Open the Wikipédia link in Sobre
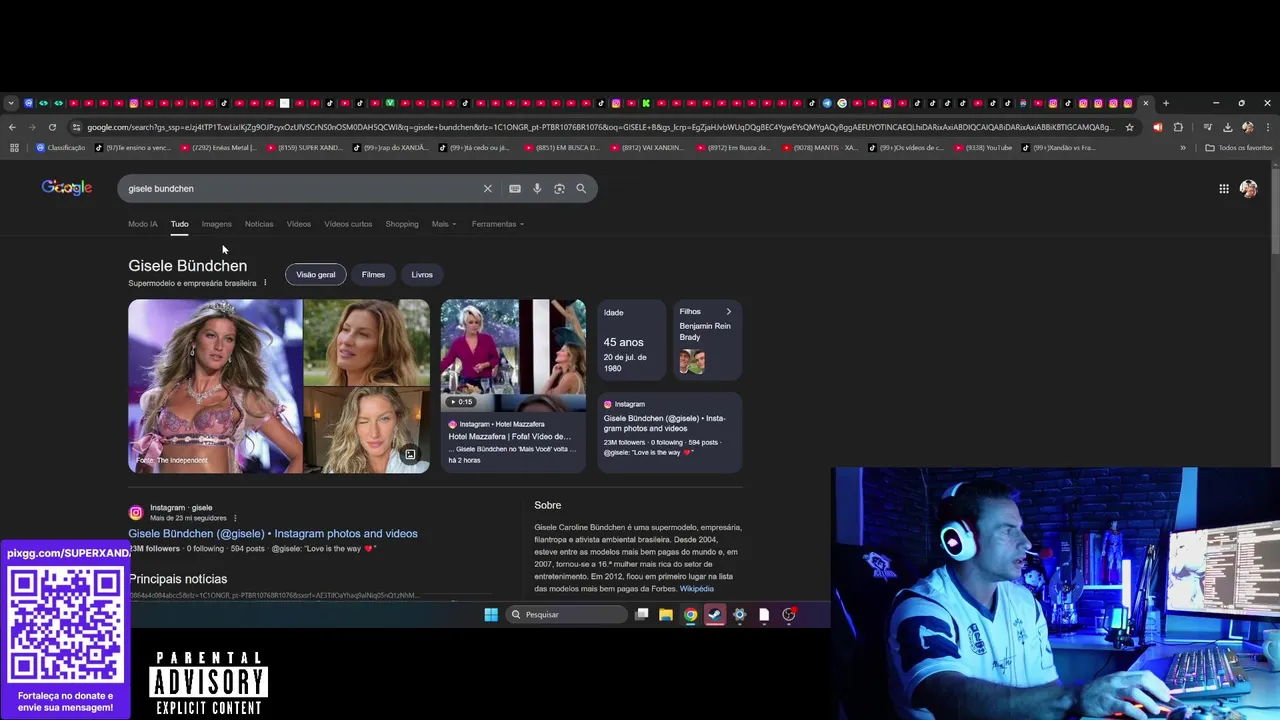1280x720 pixels. [697, 589]
